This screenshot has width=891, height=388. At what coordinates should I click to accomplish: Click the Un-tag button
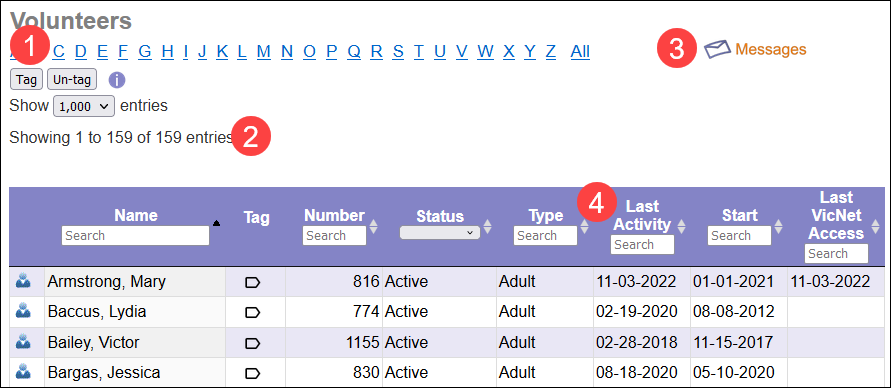pos(72,80)
